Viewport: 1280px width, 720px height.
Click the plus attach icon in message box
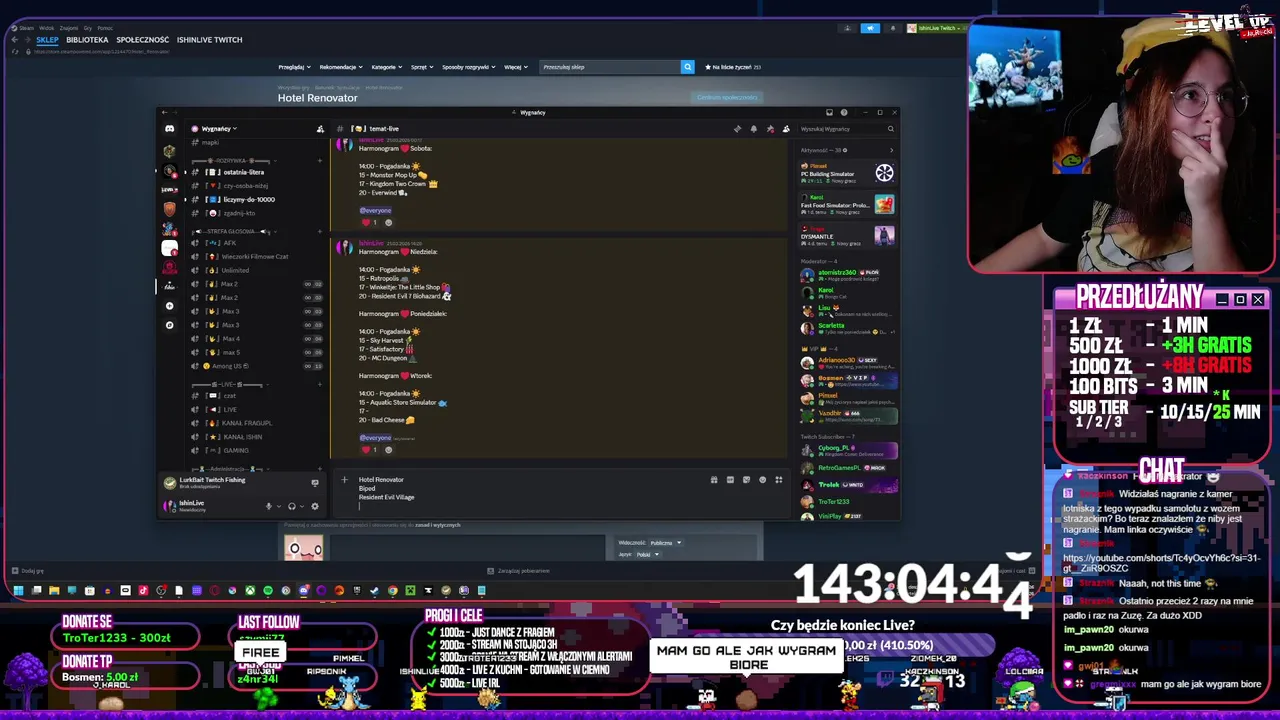(344, 480)
